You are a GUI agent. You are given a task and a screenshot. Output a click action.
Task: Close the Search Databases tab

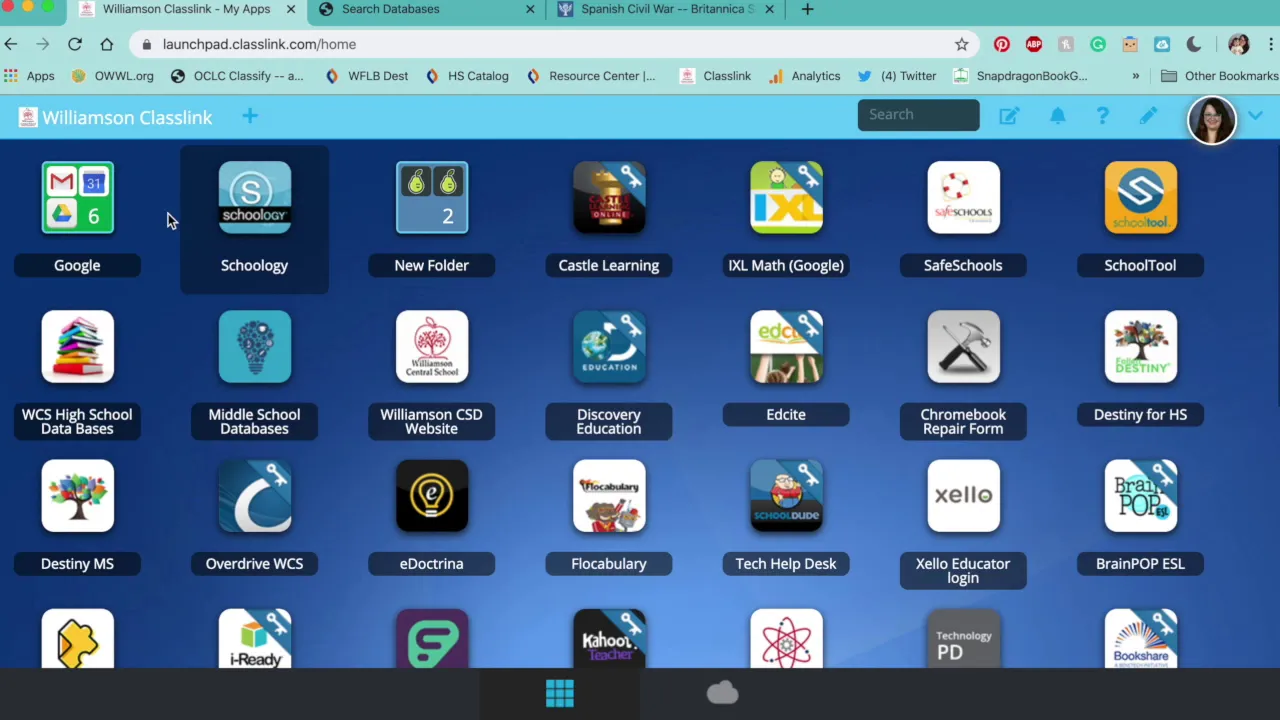point(530,9)
